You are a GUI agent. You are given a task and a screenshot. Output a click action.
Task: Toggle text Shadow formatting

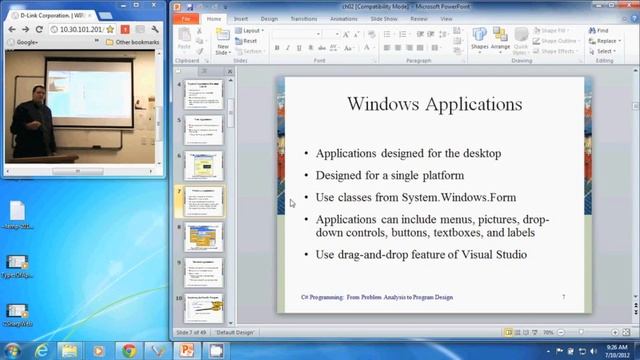tap(310, 48)
